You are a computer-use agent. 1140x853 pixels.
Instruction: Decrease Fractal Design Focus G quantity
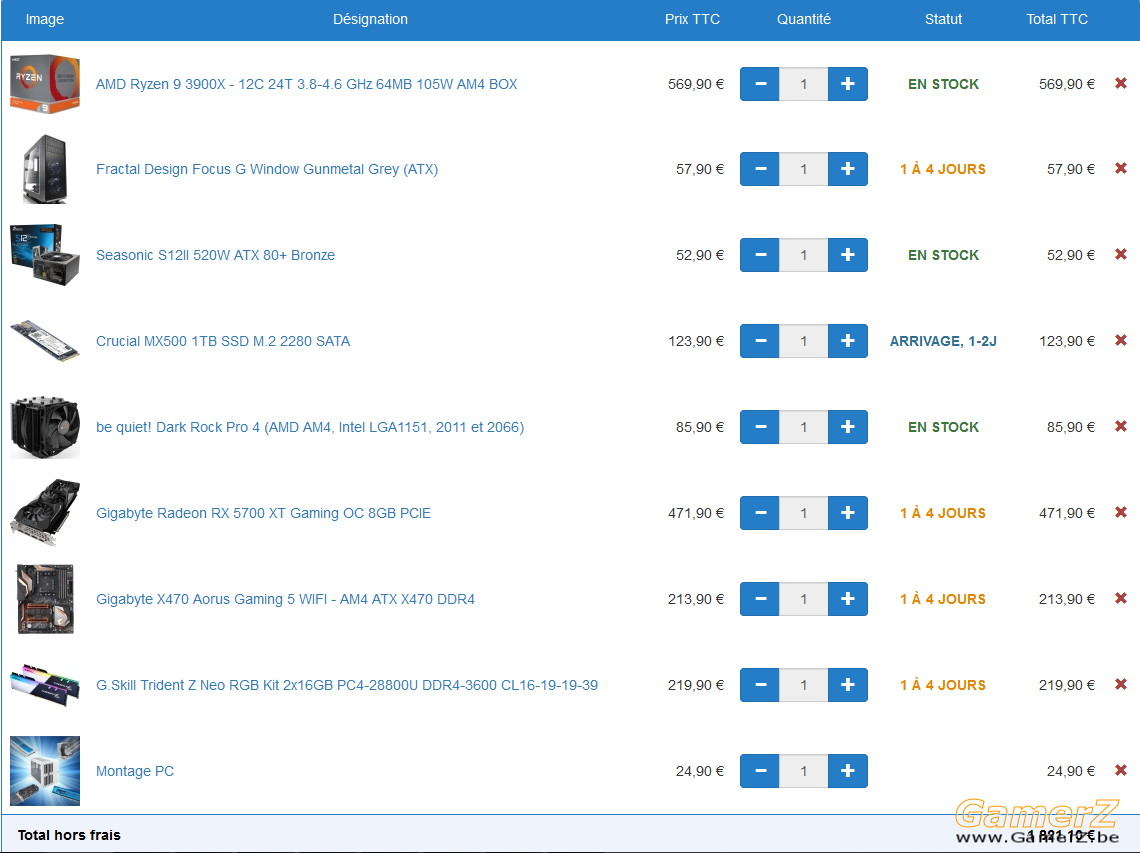[760, 169]
